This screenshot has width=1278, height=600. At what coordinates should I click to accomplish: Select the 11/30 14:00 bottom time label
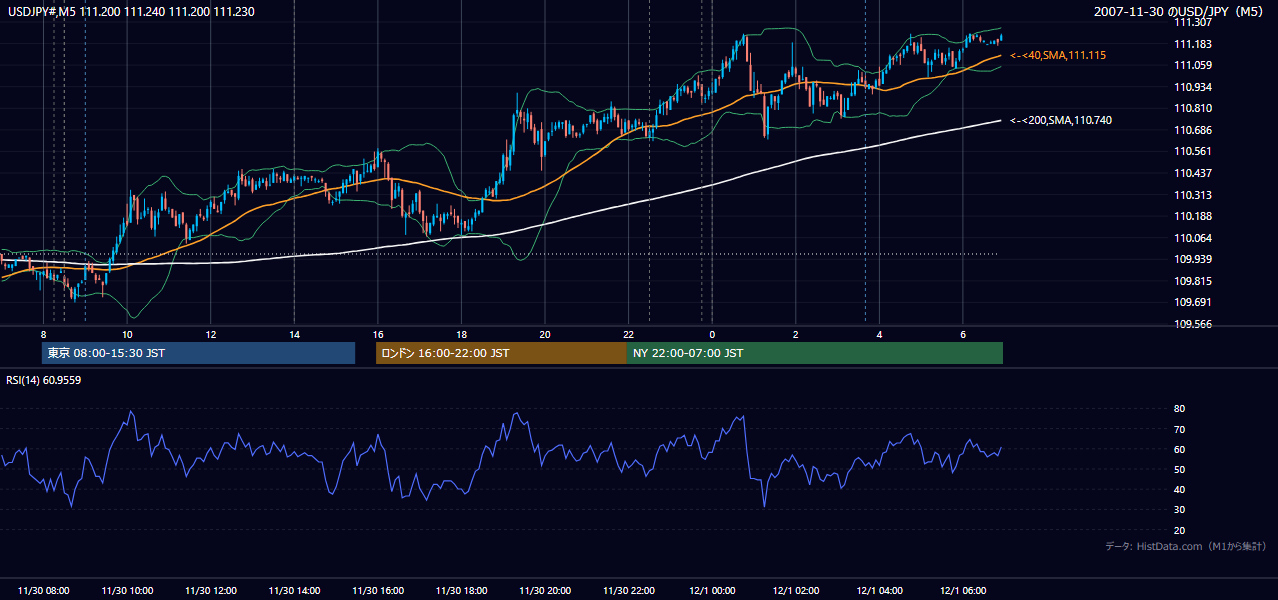point(294,591)
